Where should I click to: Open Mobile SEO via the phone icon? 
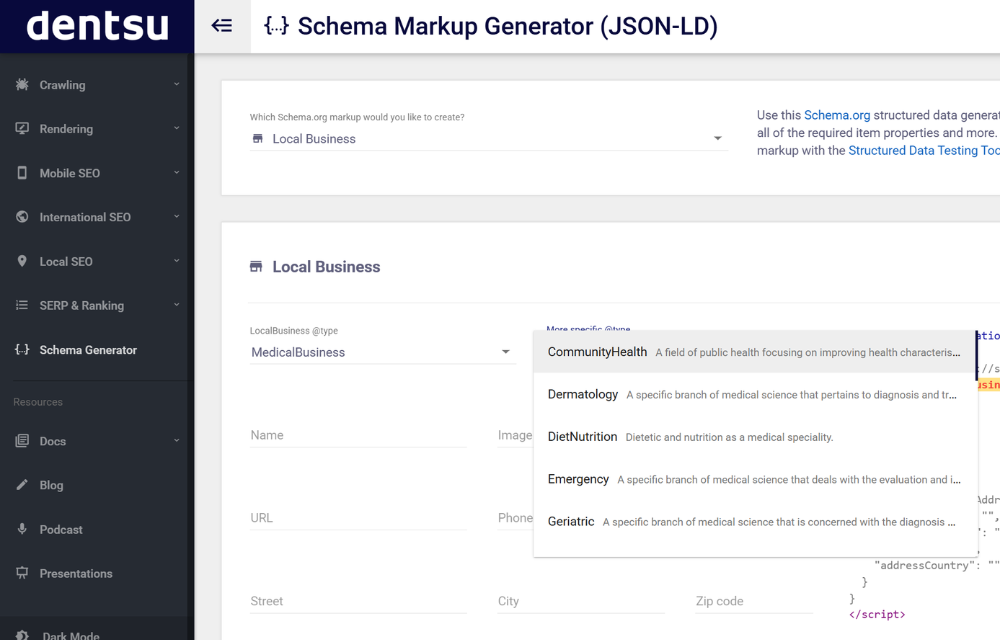[21, 172]
